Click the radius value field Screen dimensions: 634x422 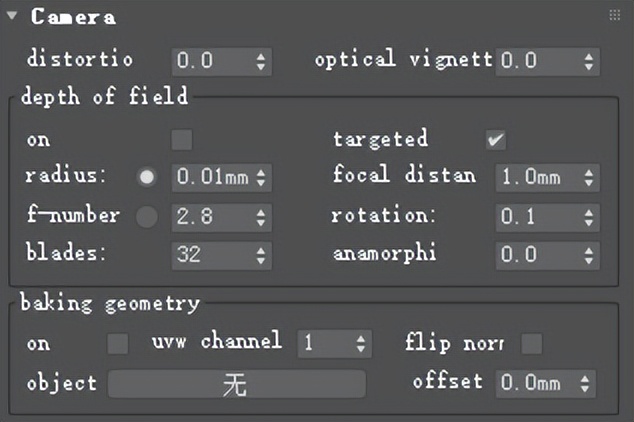click(x=210, y=178)
